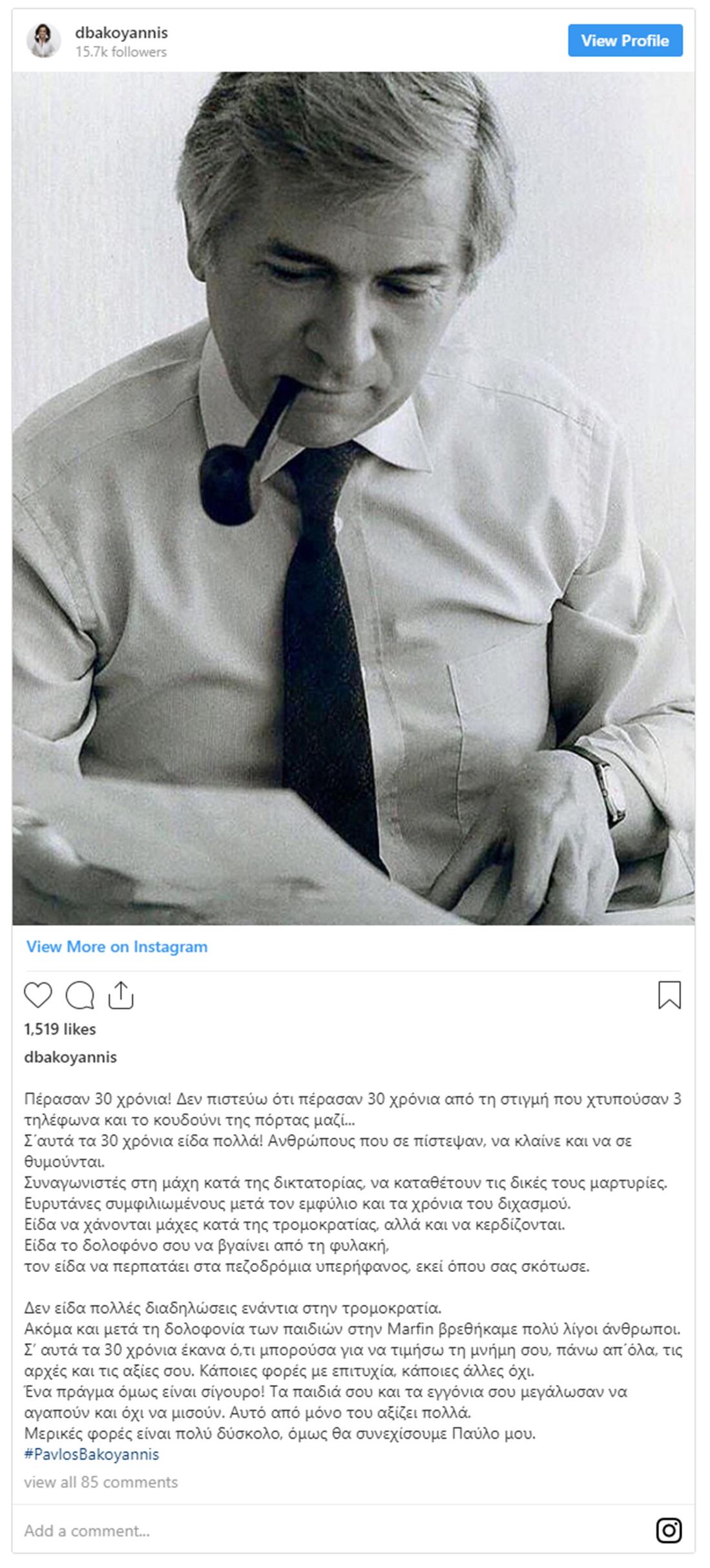Viewport: 710px width, 1568px height.
Task: Click the caption line ending with Παύλο μου
Action: tap(280, 1433)
